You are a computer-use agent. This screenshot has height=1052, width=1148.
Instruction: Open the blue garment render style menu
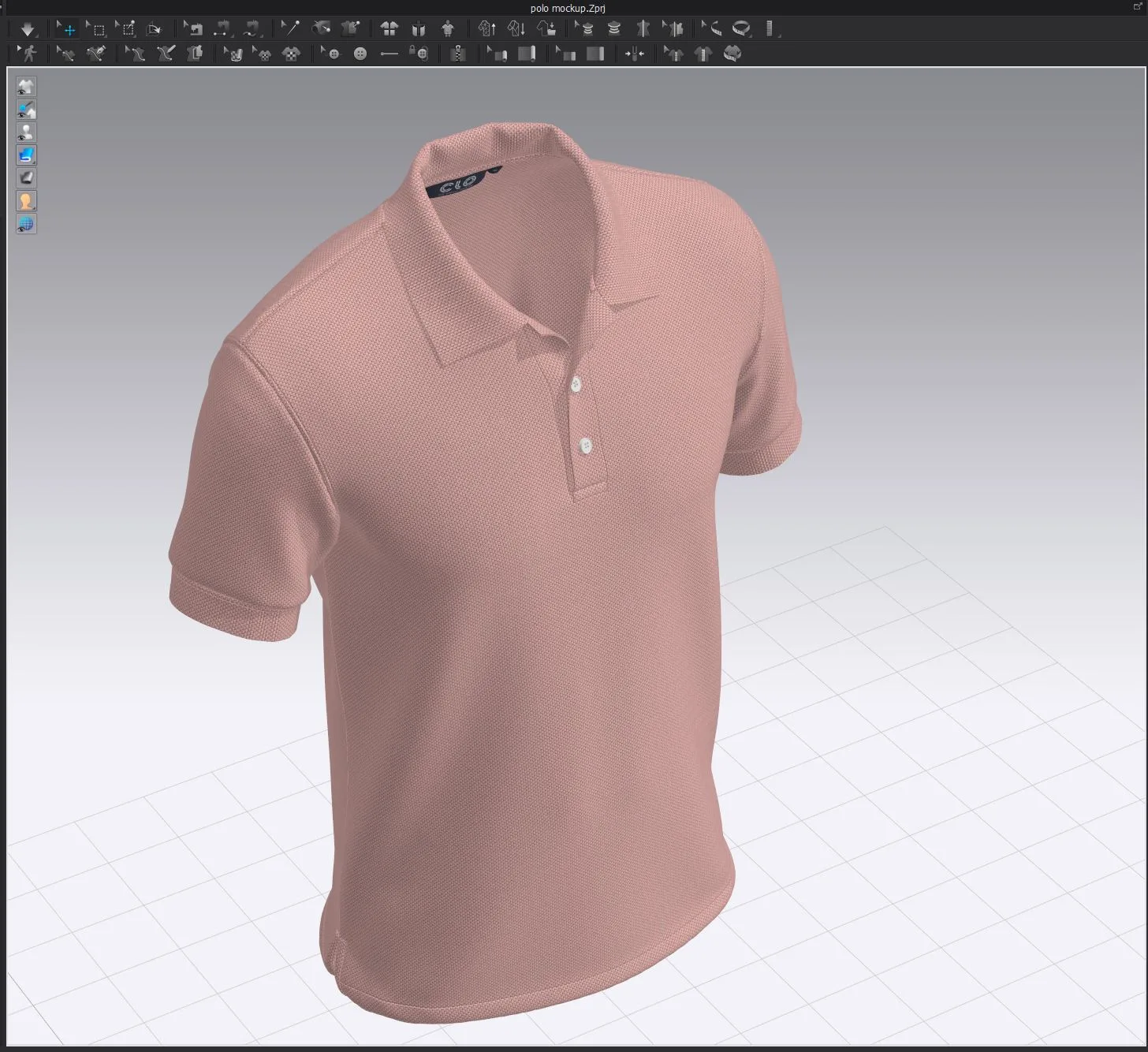pos(26,155)
